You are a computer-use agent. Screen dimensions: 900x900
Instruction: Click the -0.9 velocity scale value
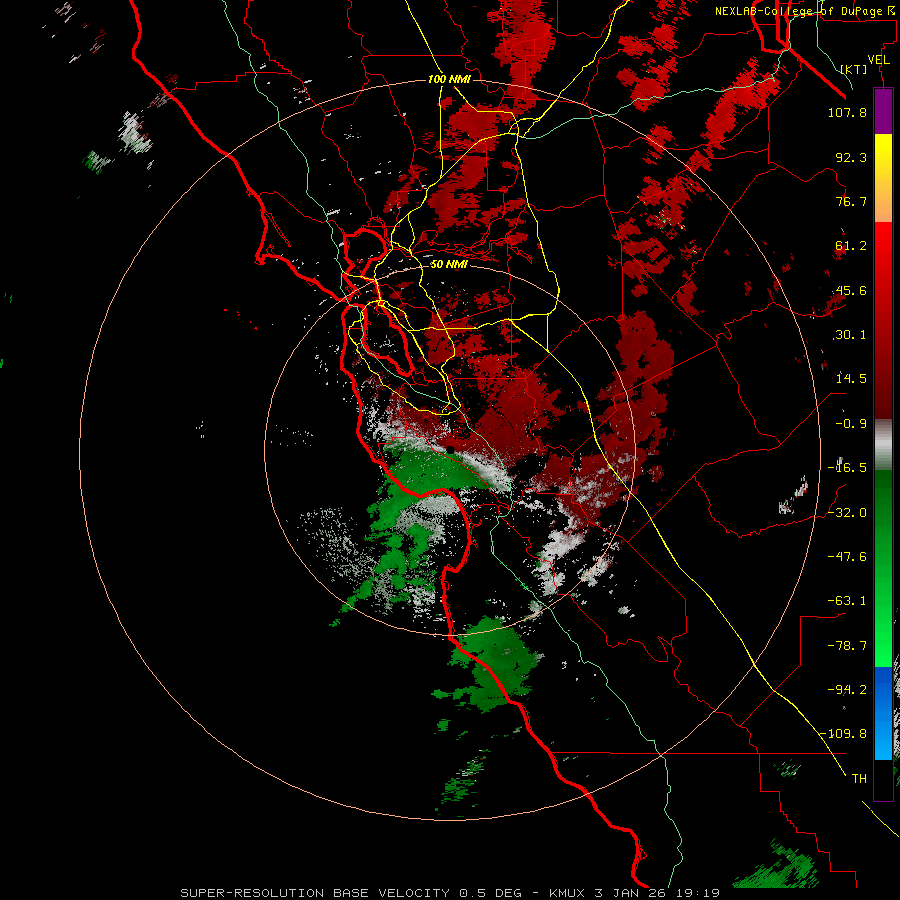tap(851, 424)
